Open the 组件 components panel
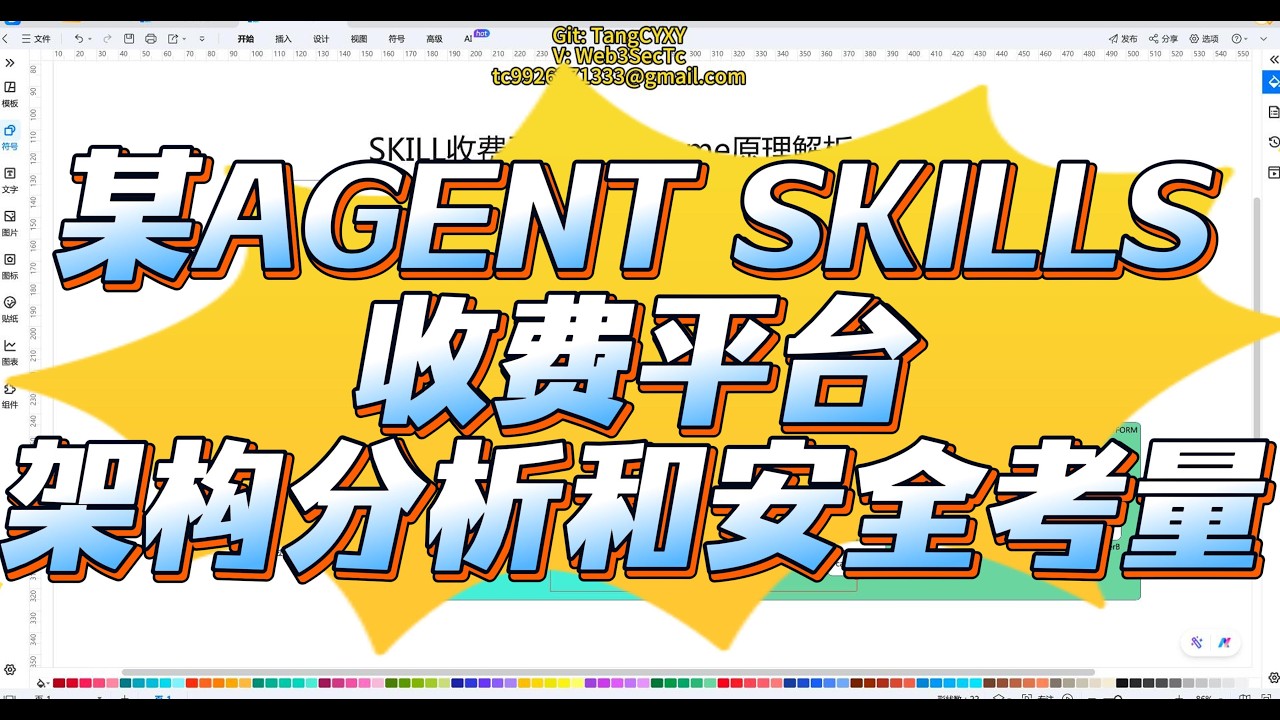This screenshot has width=1280, height=720. (x=10, y=395)
